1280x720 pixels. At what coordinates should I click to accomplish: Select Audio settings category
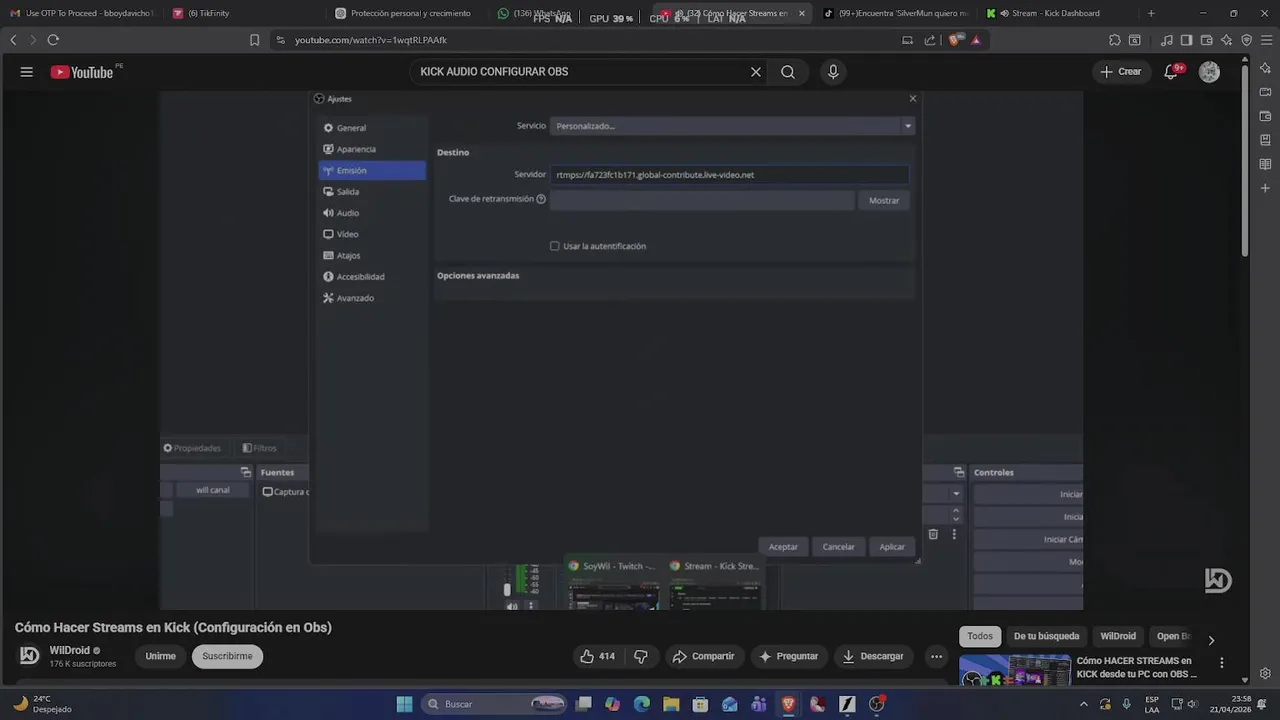(x=372, y=213)
